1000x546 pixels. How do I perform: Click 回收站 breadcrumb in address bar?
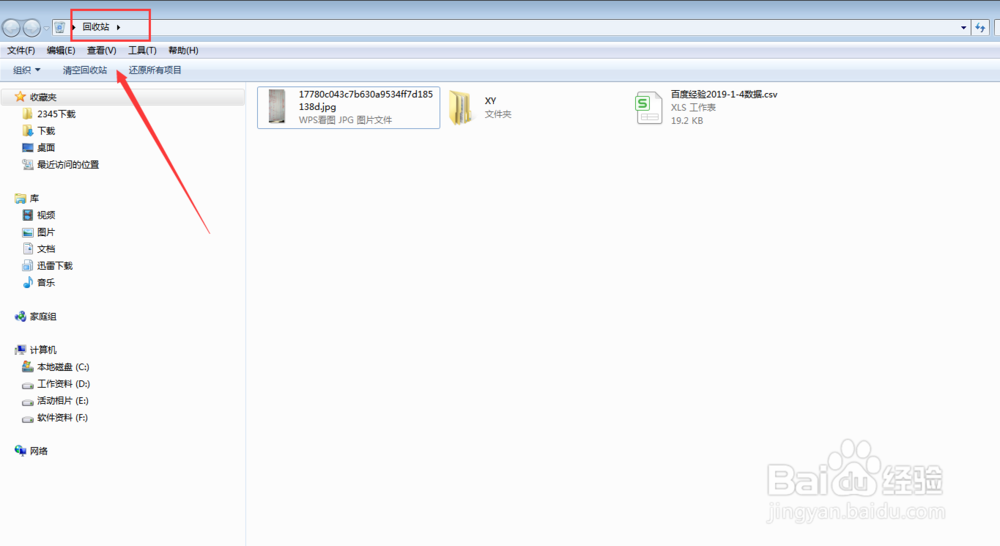click(x=96, y=27)
